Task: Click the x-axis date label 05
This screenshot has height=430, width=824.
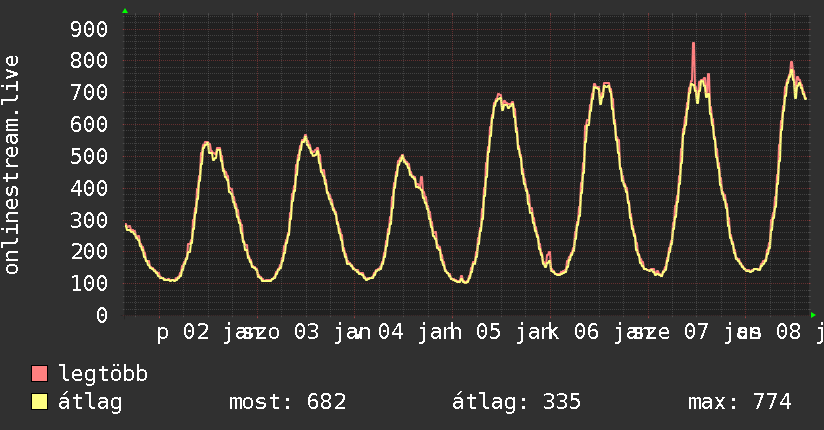Action: click(x=488, y=332)
